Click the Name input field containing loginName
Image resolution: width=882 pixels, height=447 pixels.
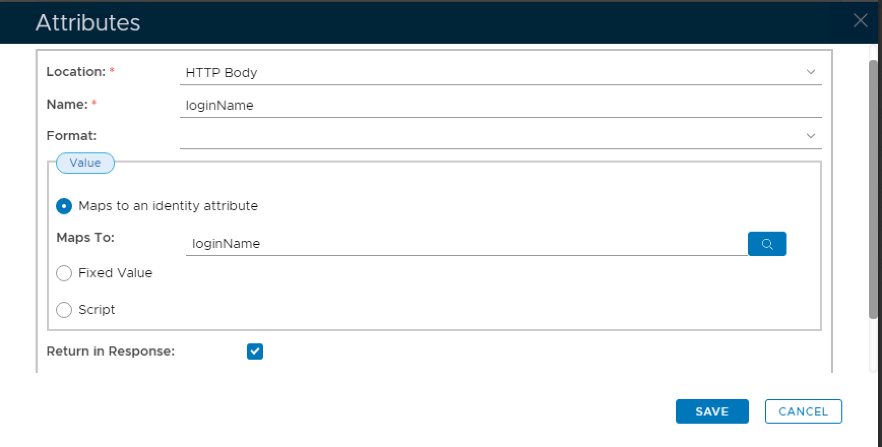click(x=500, y=104)
